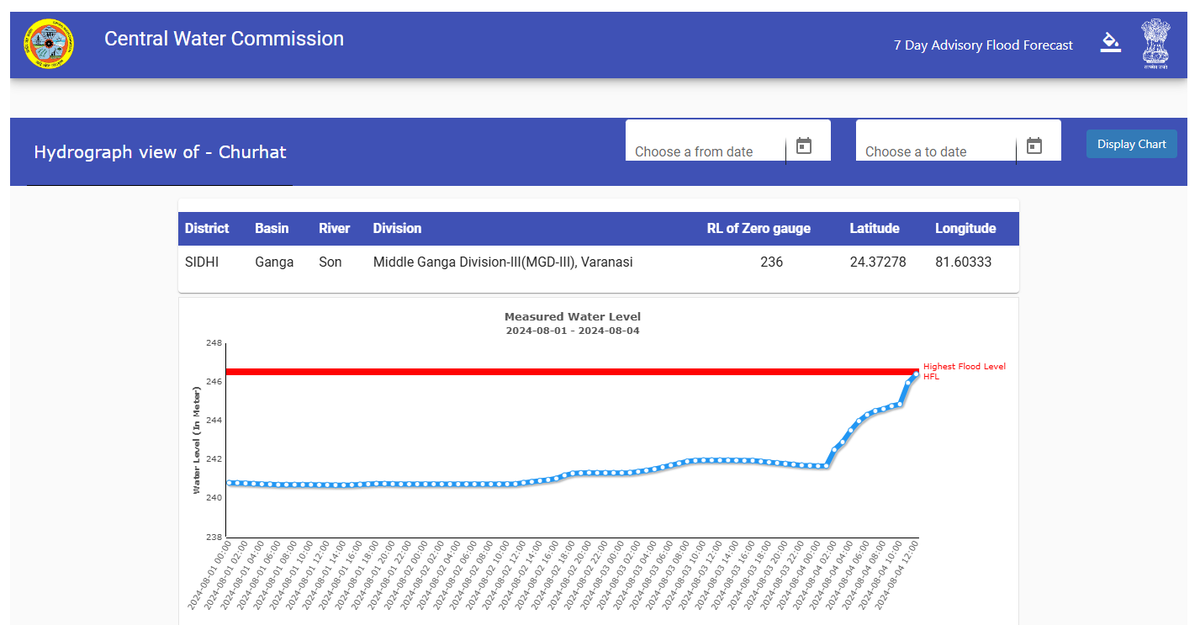Select the Hydrograph view of - Churhat heading

click(160, 152)
